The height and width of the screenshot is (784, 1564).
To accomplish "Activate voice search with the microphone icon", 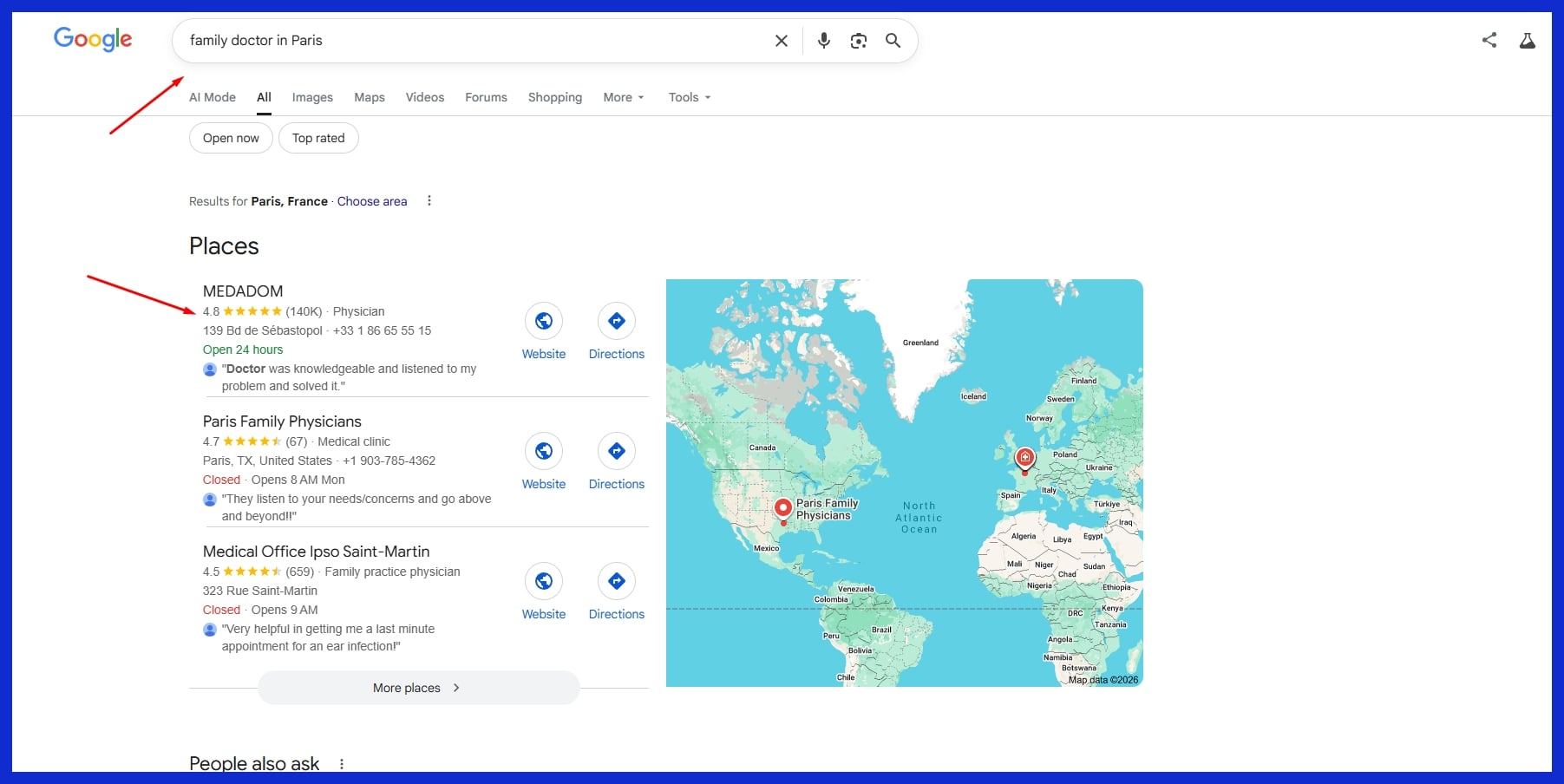I will point(822,40).
